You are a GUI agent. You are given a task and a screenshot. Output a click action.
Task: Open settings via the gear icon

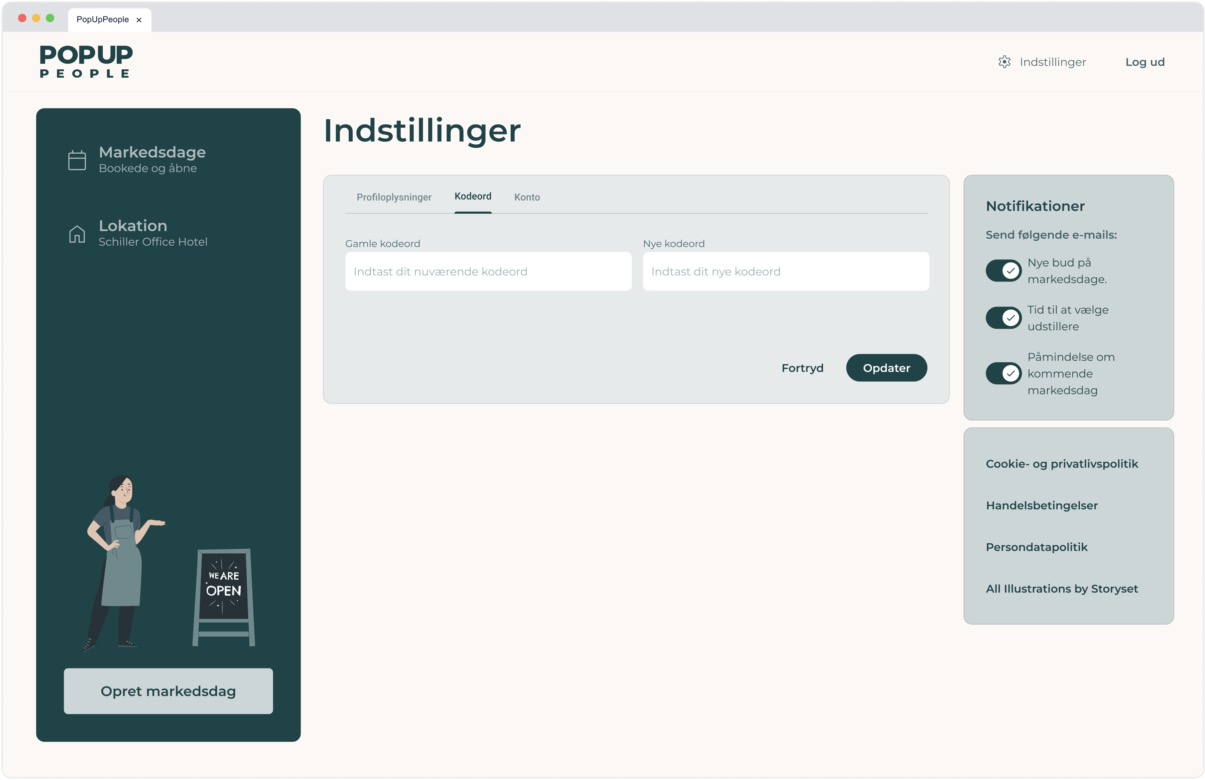(1004, 62)
